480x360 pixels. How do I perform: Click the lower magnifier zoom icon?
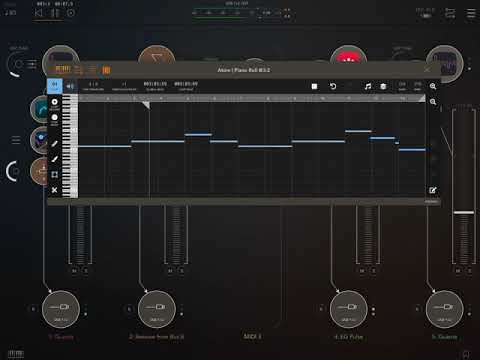pos(433,102)
